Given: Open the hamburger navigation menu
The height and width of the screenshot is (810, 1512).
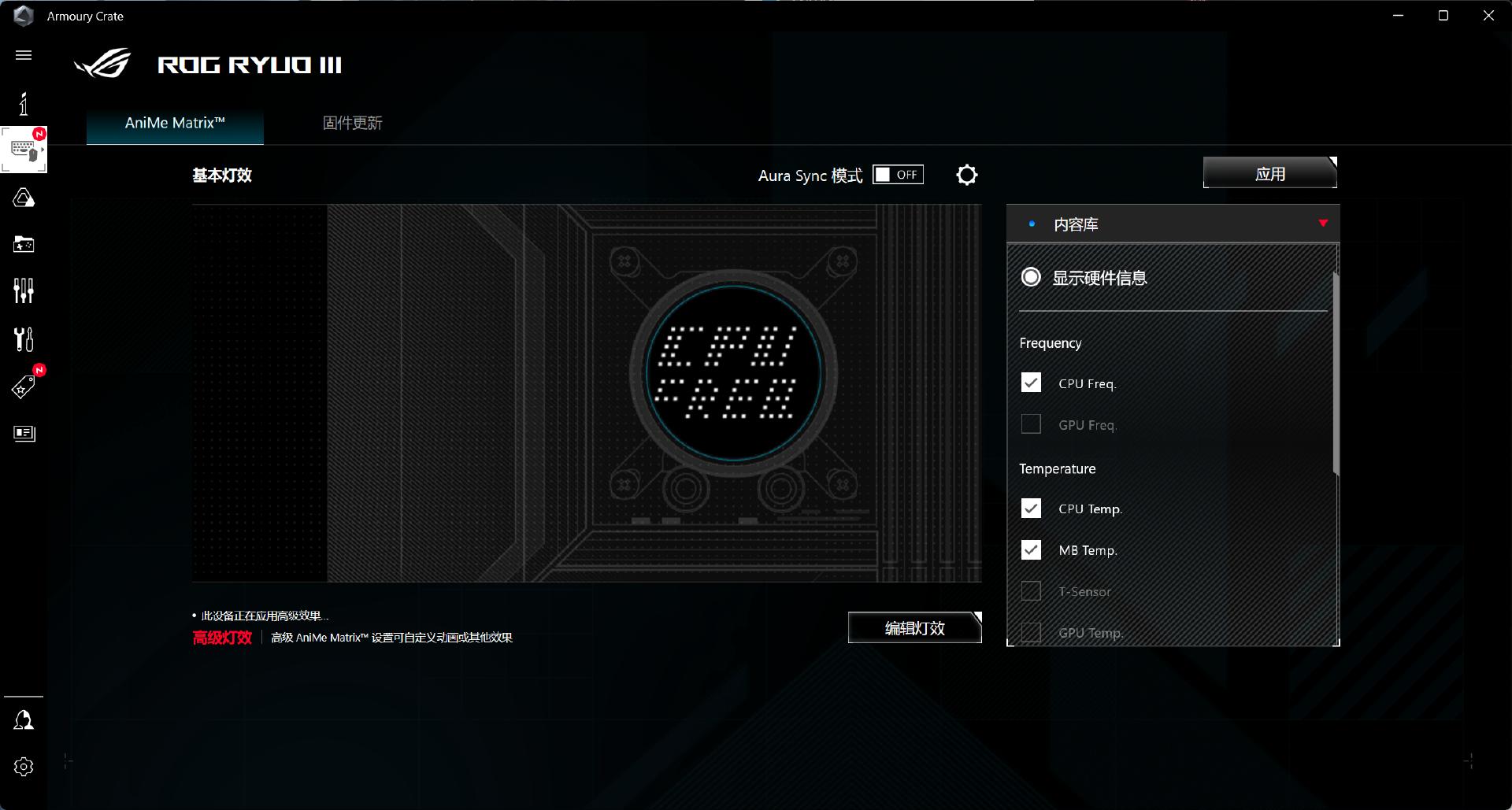Looking at the screenshot, I should point(24,55).
